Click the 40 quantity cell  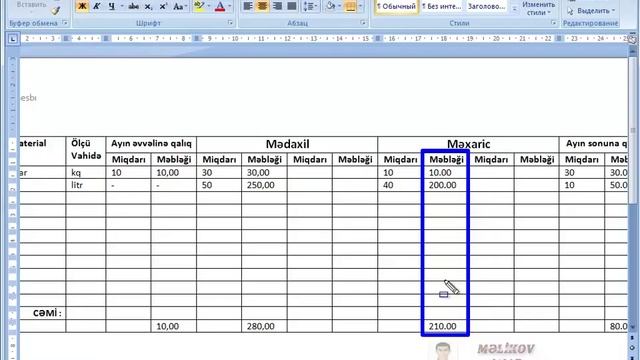click(x=400, y=185)
